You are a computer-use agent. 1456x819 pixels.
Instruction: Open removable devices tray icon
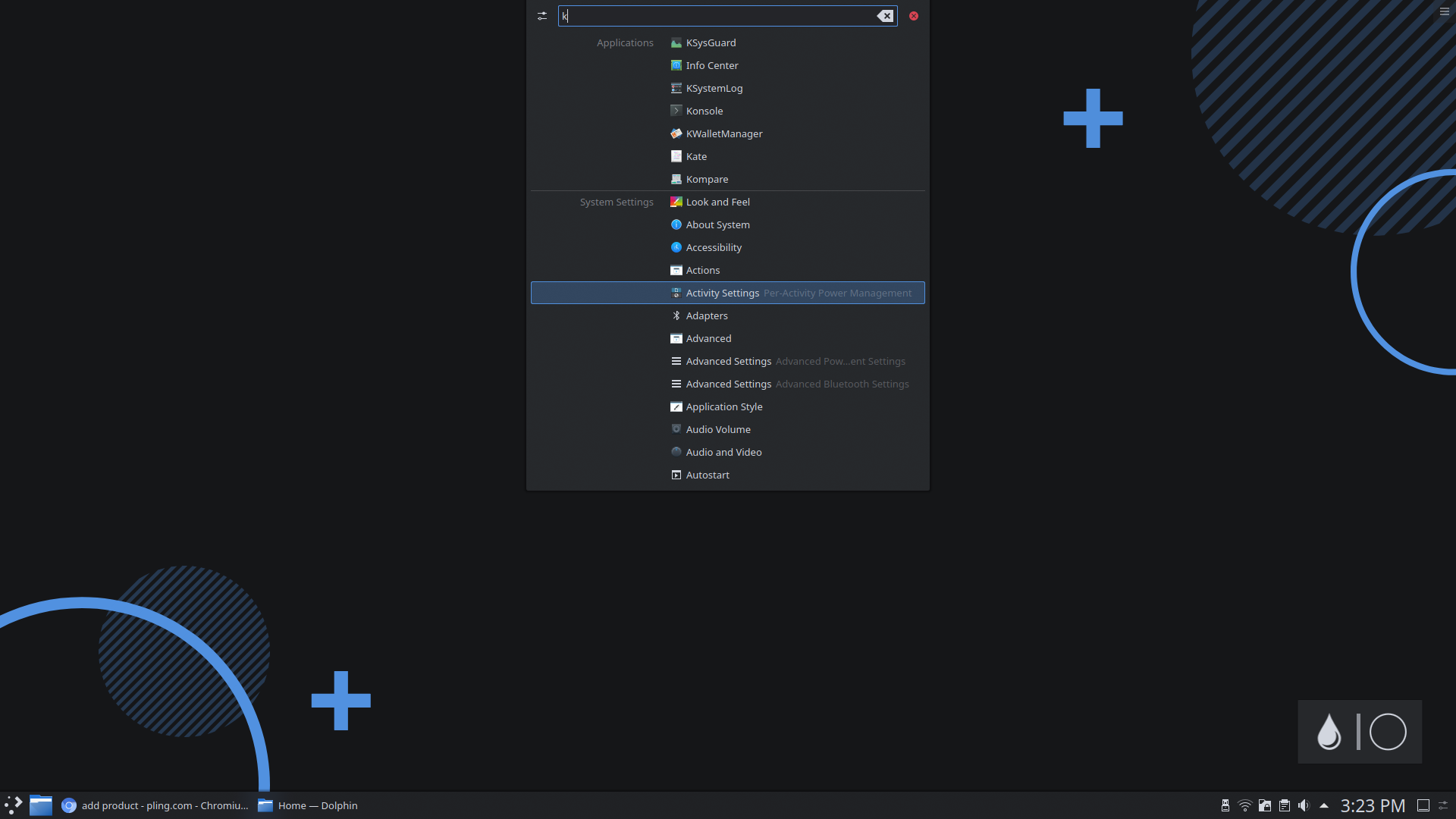[x=1225, y=805]
